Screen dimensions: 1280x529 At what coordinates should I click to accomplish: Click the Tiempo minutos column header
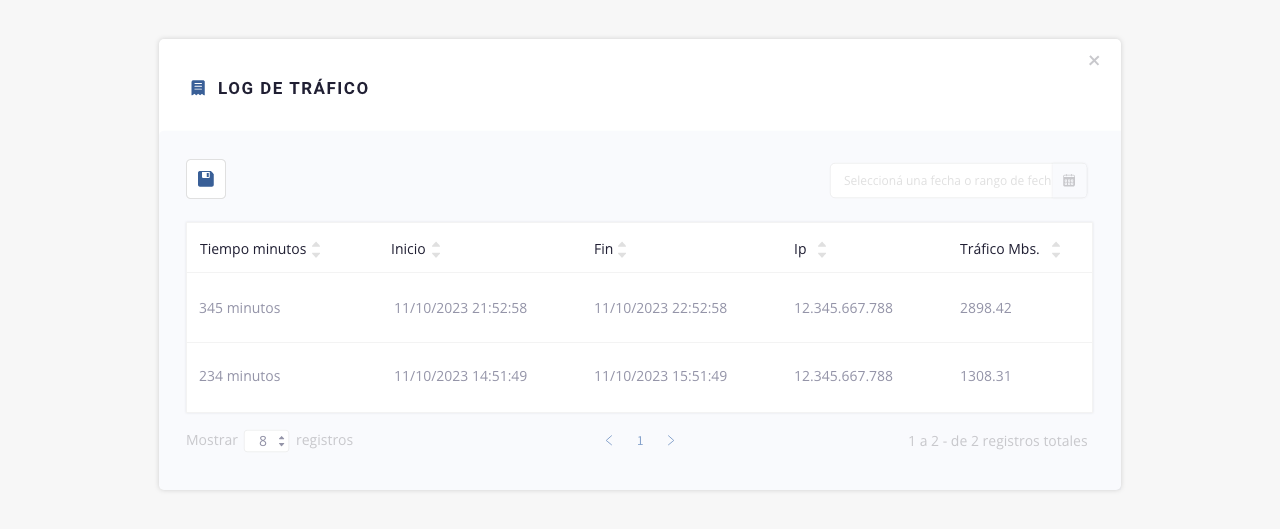point(253,249)
